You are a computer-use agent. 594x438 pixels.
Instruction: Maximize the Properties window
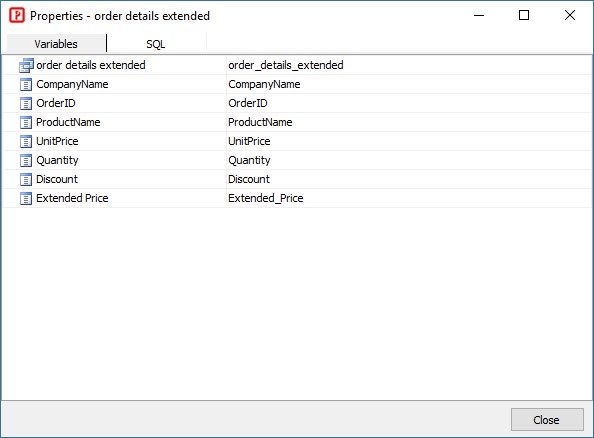point(524,16)
